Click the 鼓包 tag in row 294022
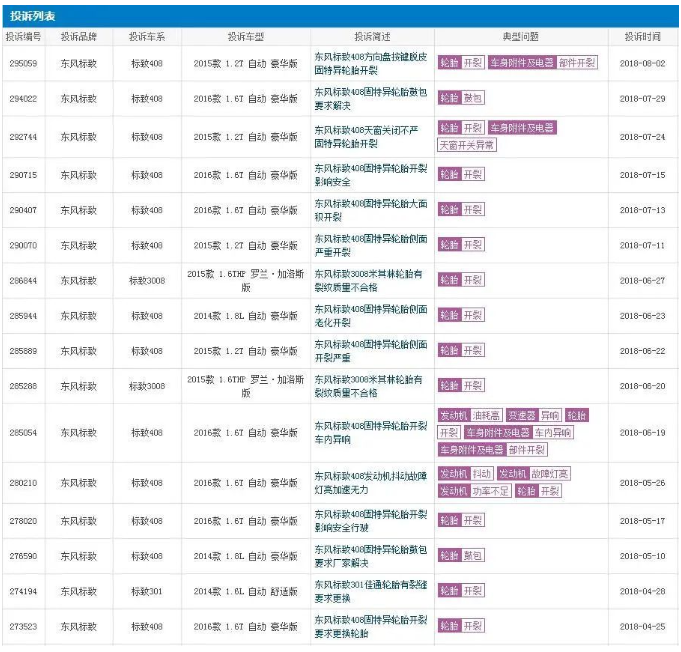This screenshot has width=681, height=652. [473, 98]
